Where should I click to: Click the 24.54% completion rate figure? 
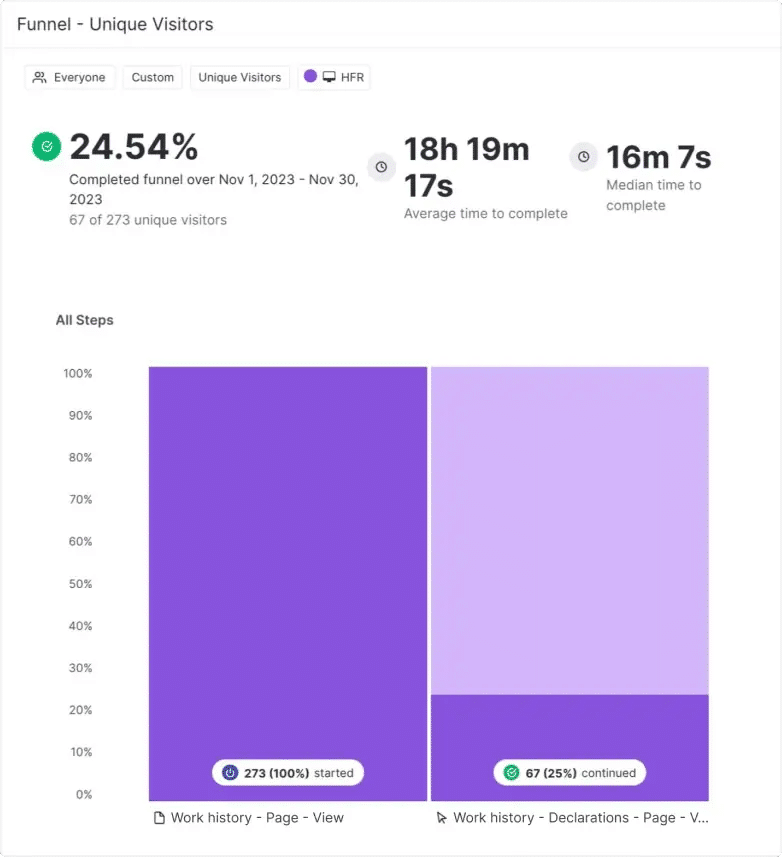[x=134, y=147]
